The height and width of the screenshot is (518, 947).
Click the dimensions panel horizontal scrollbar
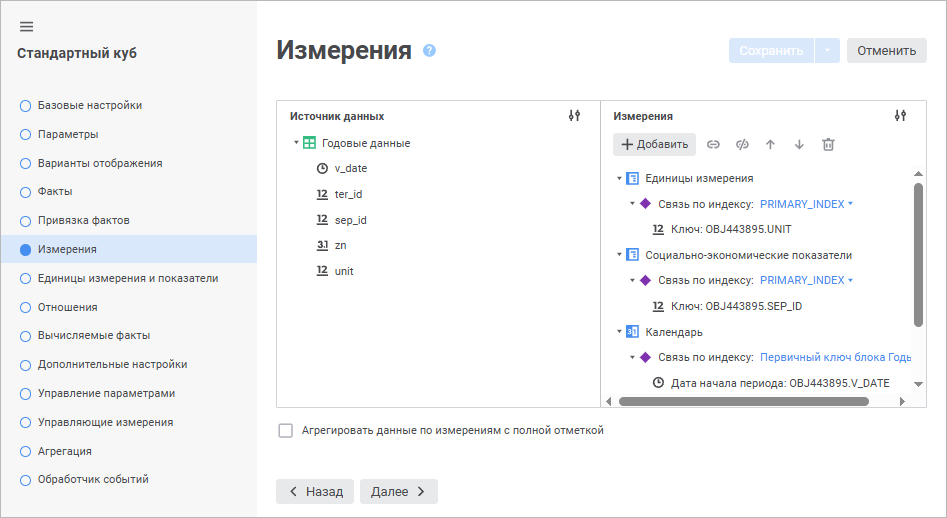pos(743,401)
